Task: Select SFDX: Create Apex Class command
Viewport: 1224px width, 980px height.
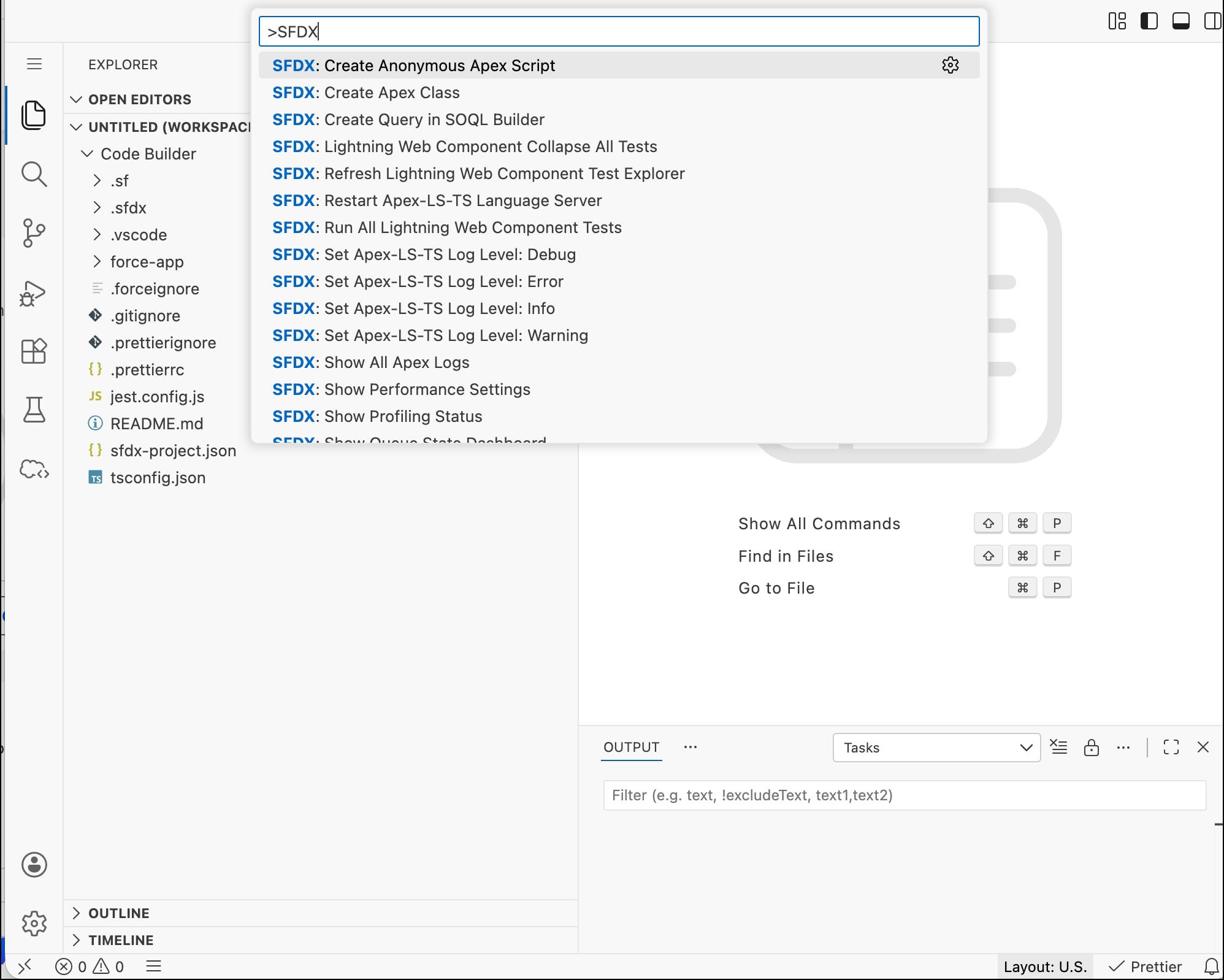Action: coord(619,92)
